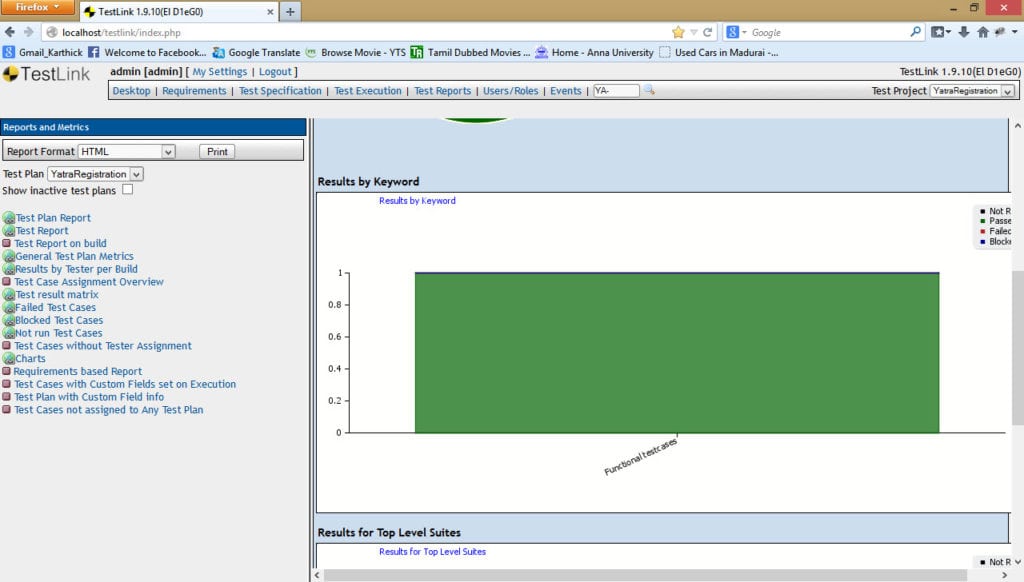The image size is (1024, 582).
Task: Click the Google Translate bookmark icon
Action: pyautogui.click(x=218, y=52)
